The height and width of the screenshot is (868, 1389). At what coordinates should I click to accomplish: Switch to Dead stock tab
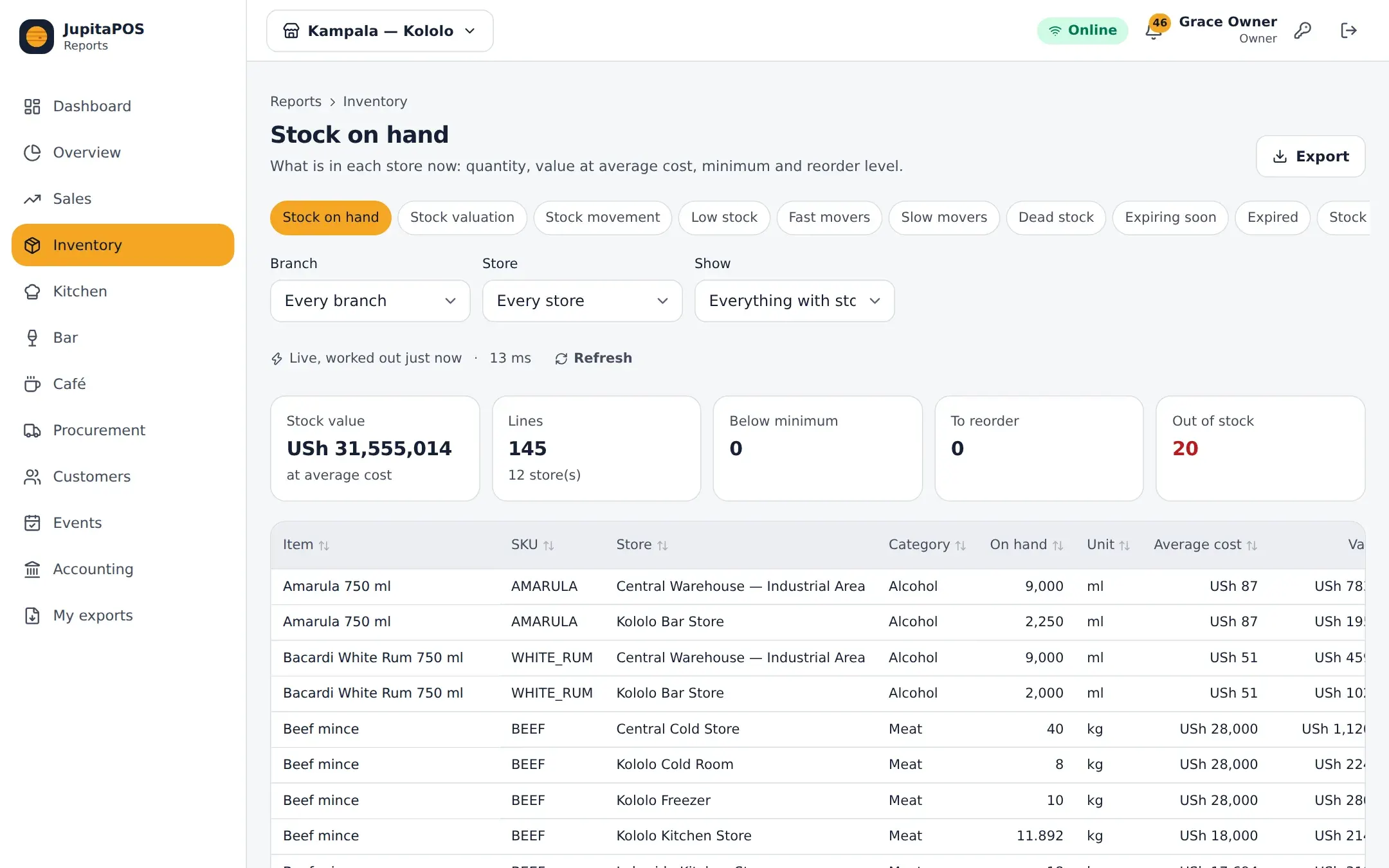tap(1056, 217)
